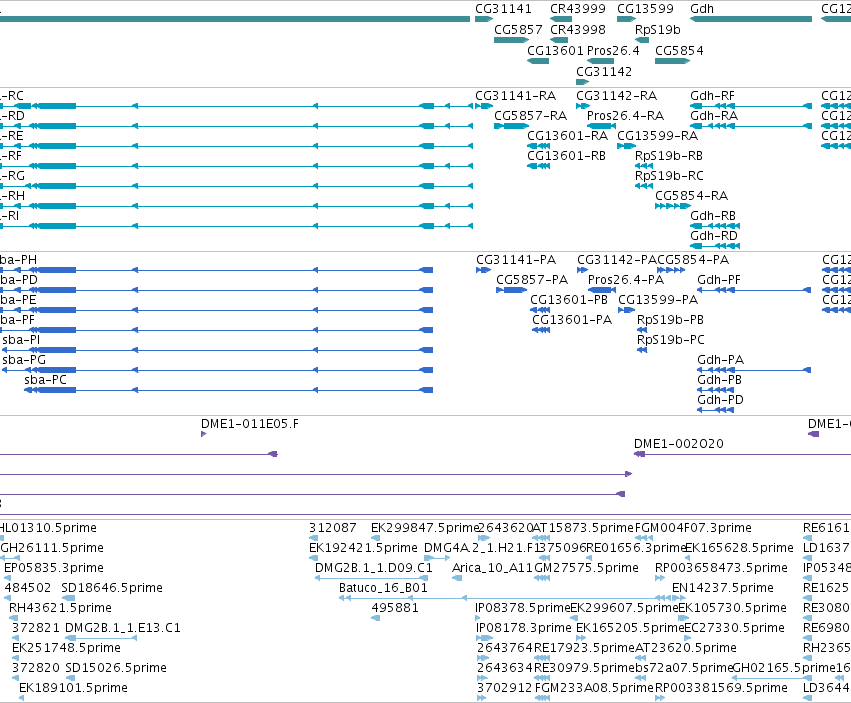This screenshot has height=703, width=851.
Task: Click the CG5854 gene label
Action: [x=679, y=50]
